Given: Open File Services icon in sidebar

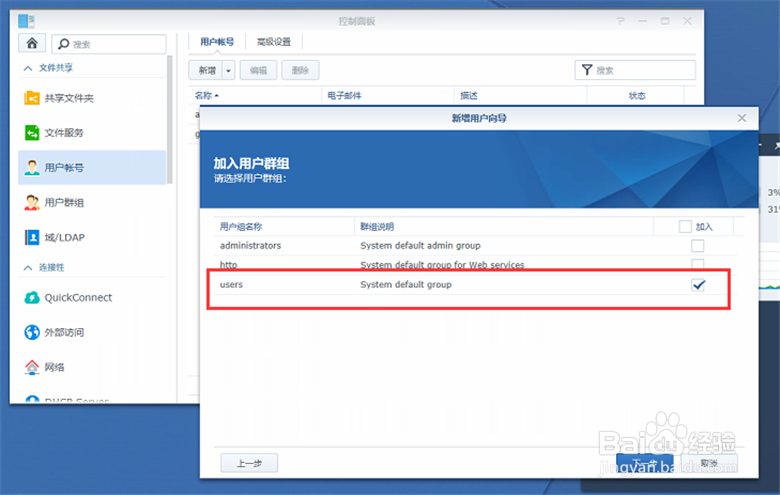Looking at the screenshot, I should pyautogui.click(x=32, y=133).
